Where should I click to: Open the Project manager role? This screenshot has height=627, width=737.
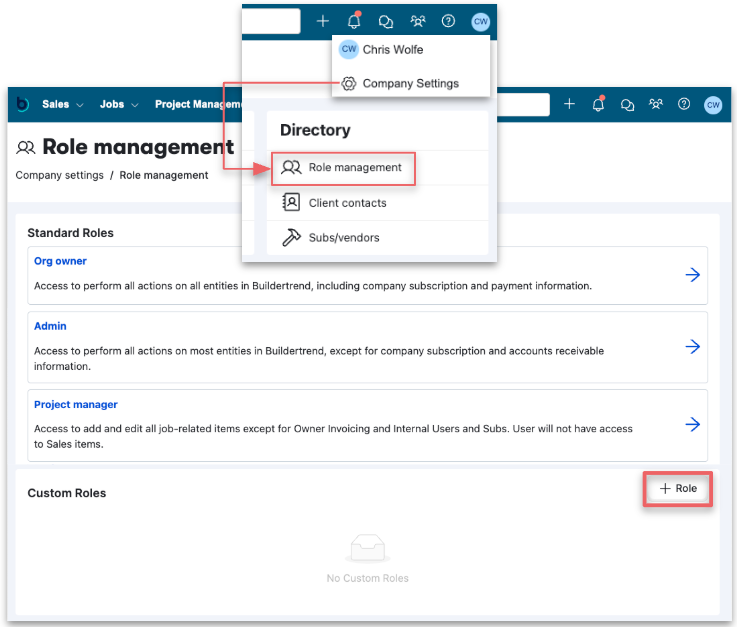76,405
